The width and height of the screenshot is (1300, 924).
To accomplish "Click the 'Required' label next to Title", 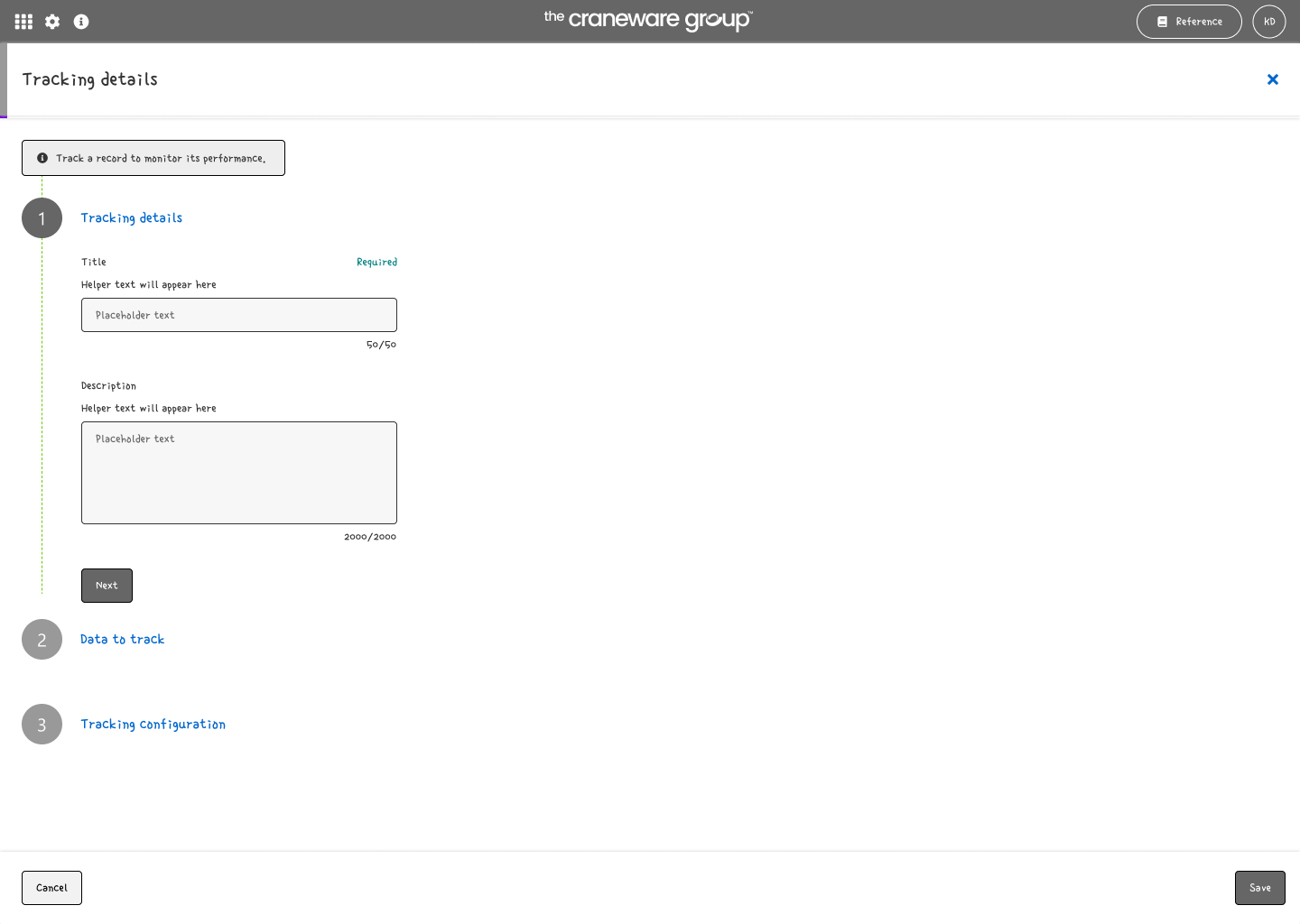I will click(376, 263).
